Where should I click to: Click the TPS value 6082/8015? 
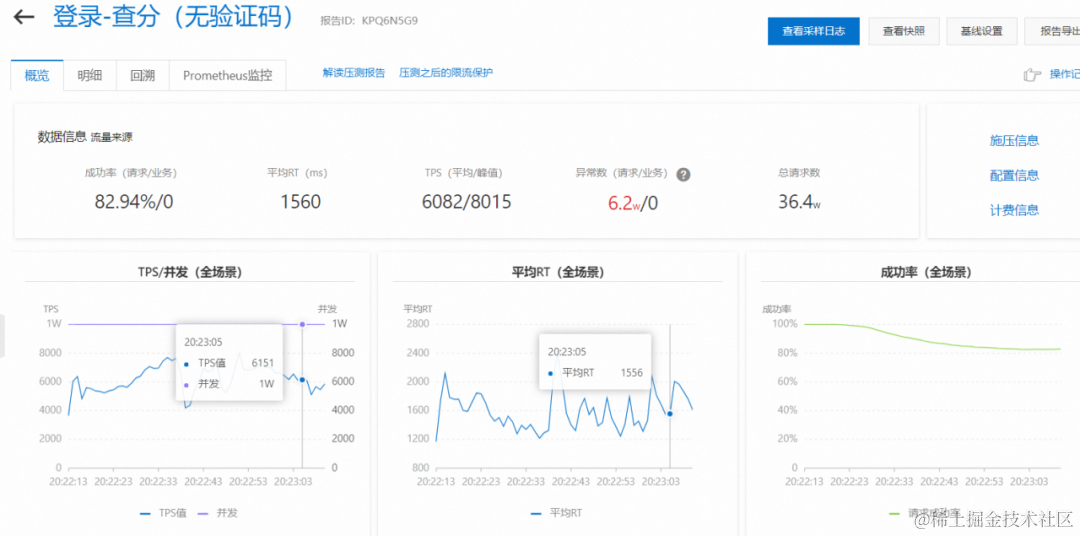(466, 202)
